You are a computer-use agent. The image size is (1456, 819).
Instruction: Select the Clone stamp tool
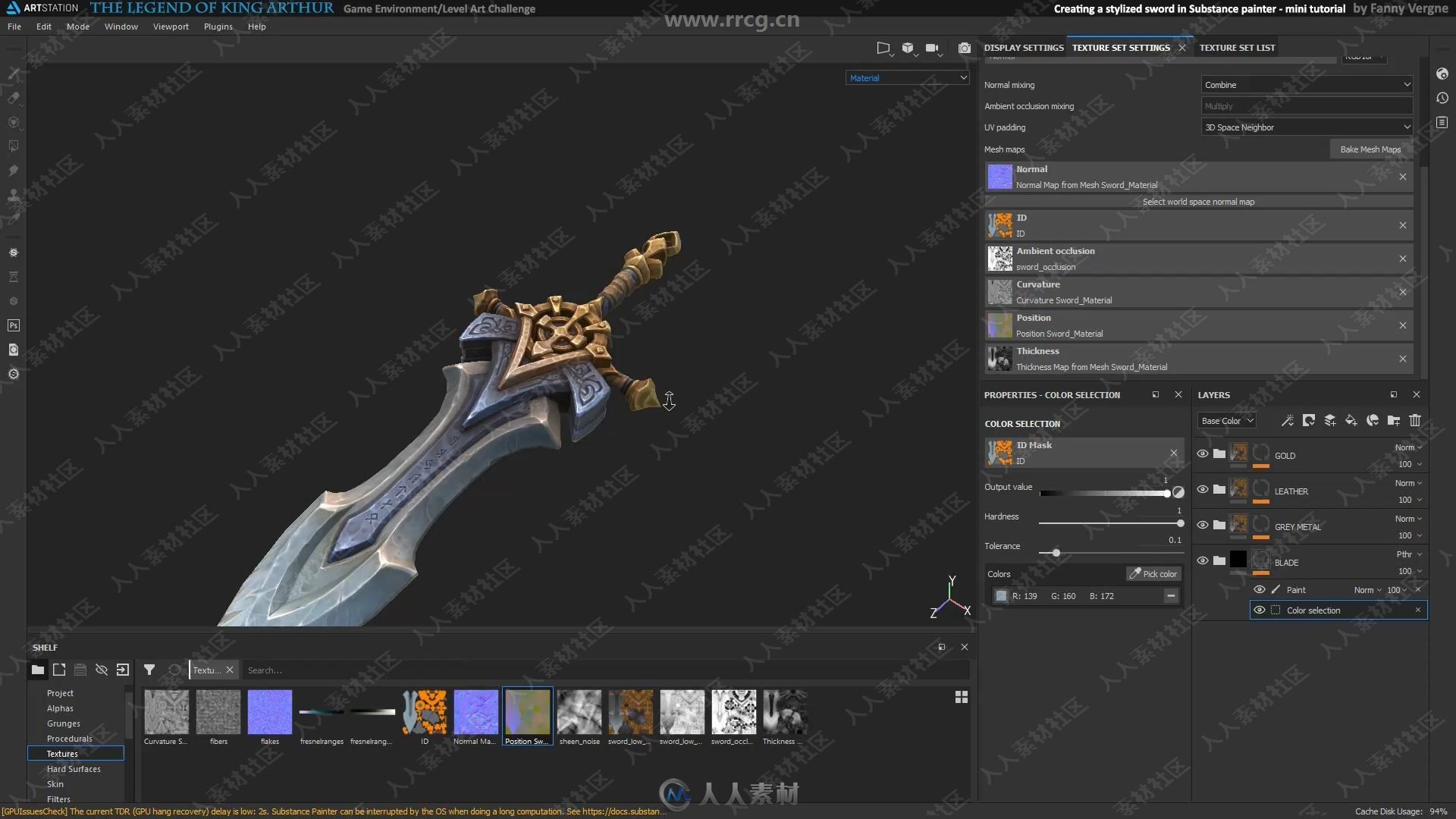13,195
